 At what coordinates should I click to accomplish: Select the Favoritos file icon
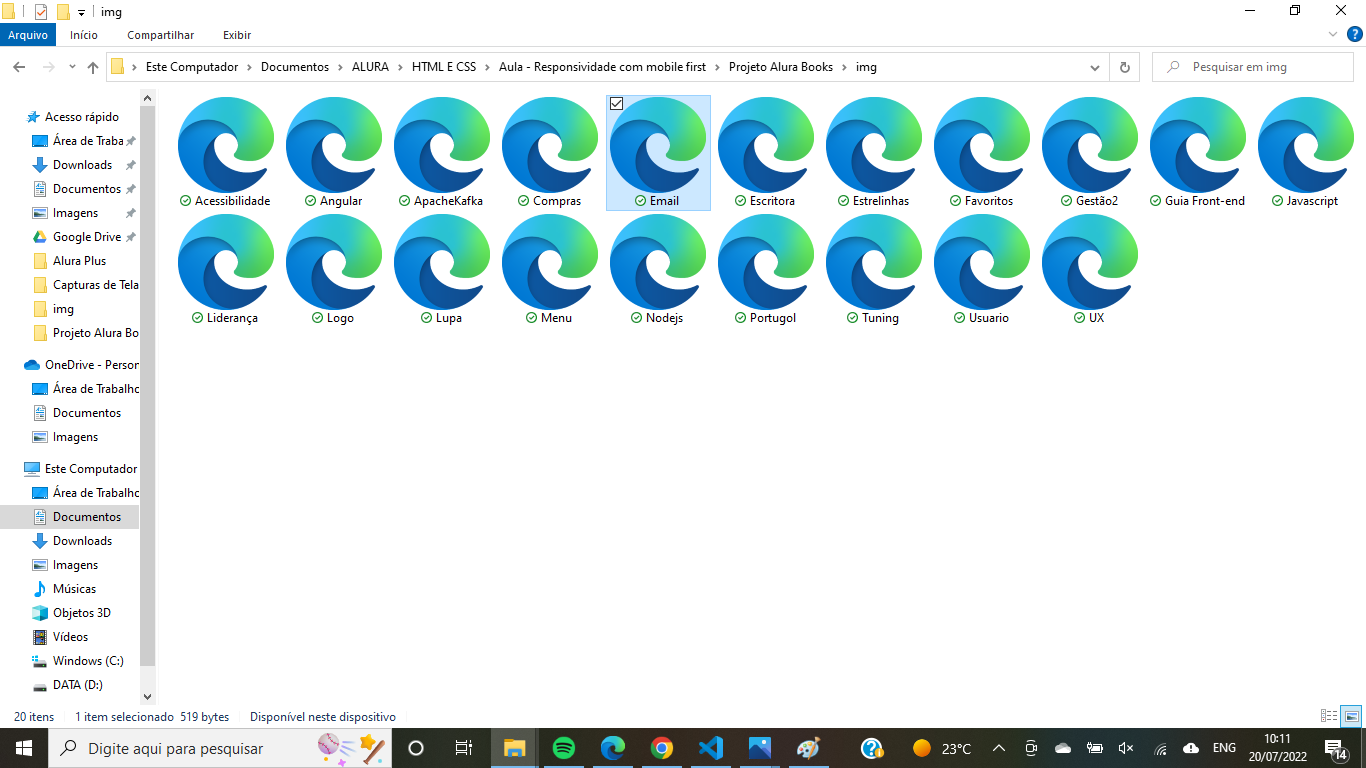pos(982,145)
